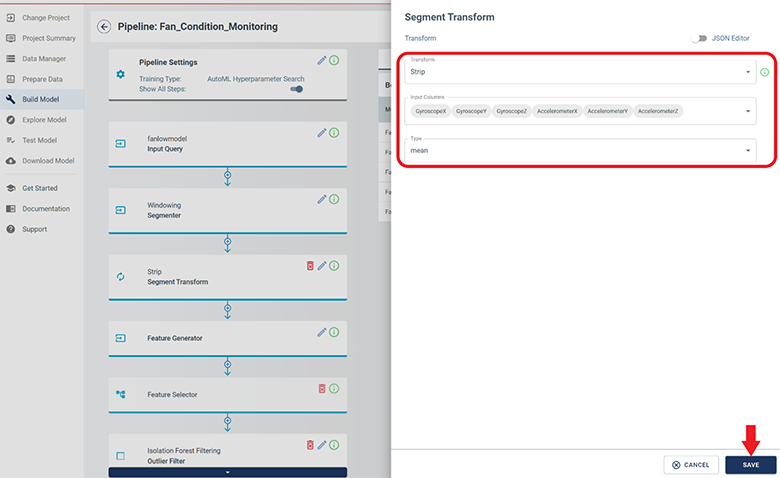
Task: Open info for fanlowmodel Input Query
Action: (334, 132)
